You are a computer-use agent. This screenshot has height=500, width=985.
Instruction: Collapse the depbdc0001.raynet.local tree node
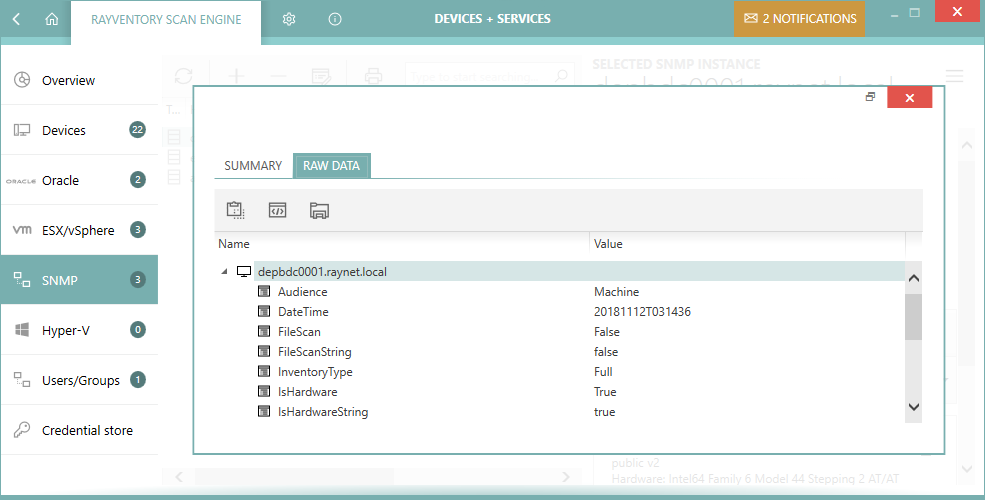(x=224, y=271)
